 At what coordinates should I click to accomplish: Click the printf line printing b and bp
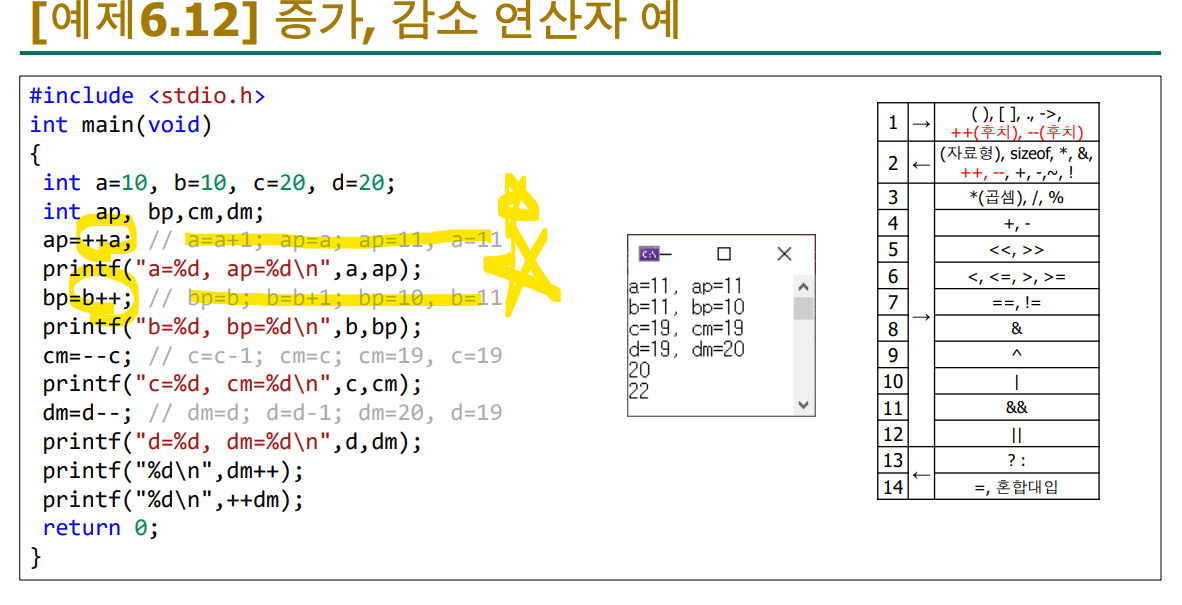tap(232, 326)
